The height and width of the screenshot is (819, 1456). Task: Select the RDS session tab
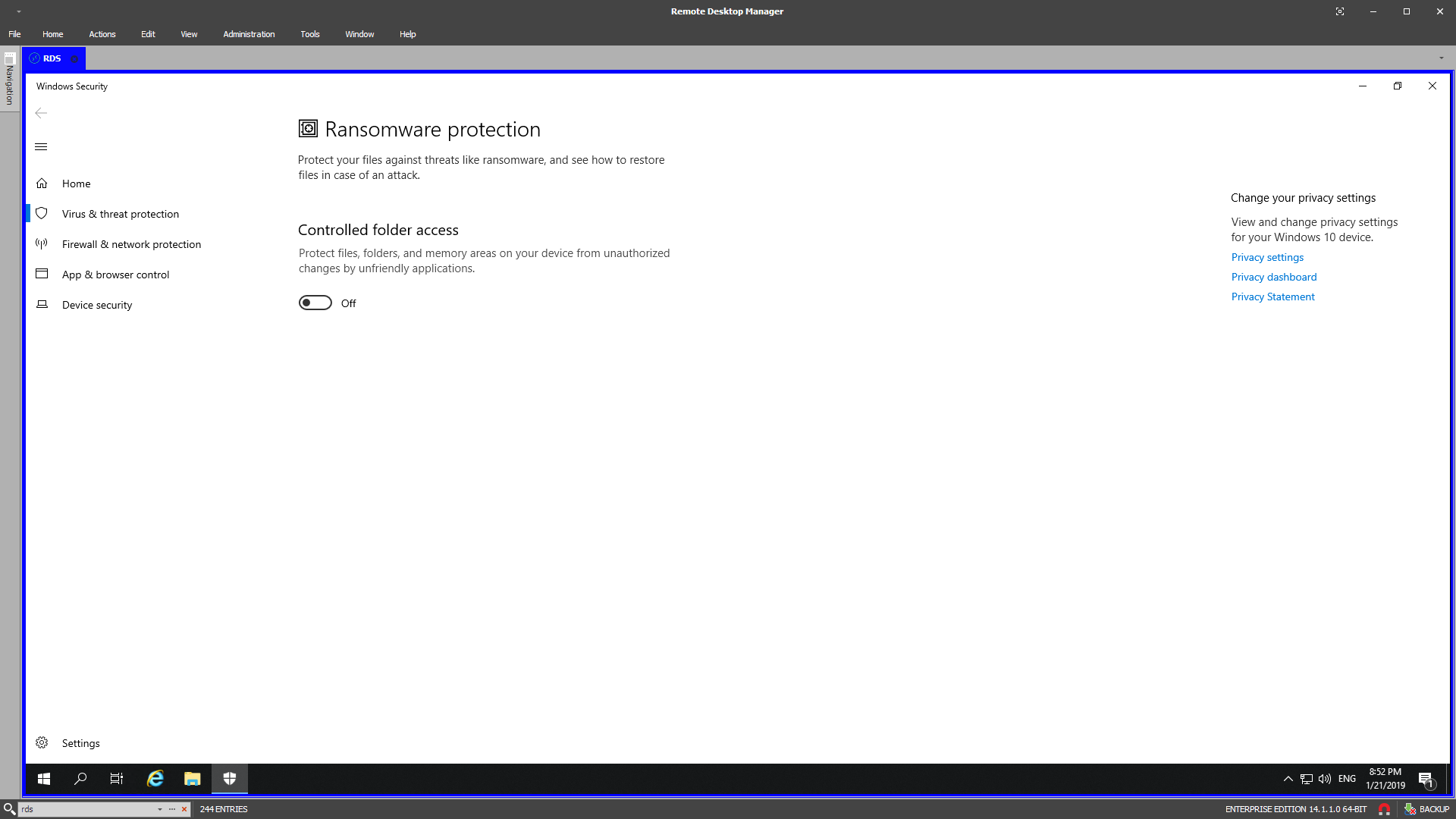click(51, 58)
